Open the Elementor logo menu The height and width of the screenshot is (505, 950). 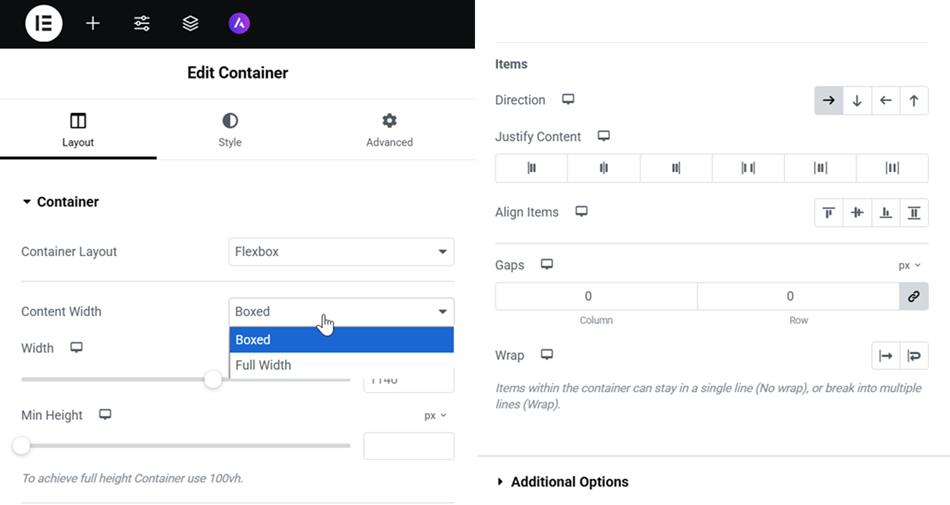44,24
